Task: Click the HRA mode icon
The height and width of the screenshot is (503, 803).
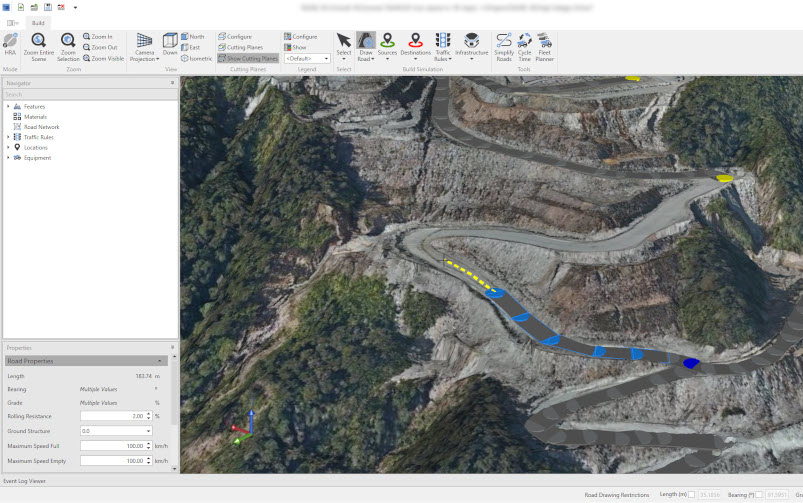Action: (10, 45)
